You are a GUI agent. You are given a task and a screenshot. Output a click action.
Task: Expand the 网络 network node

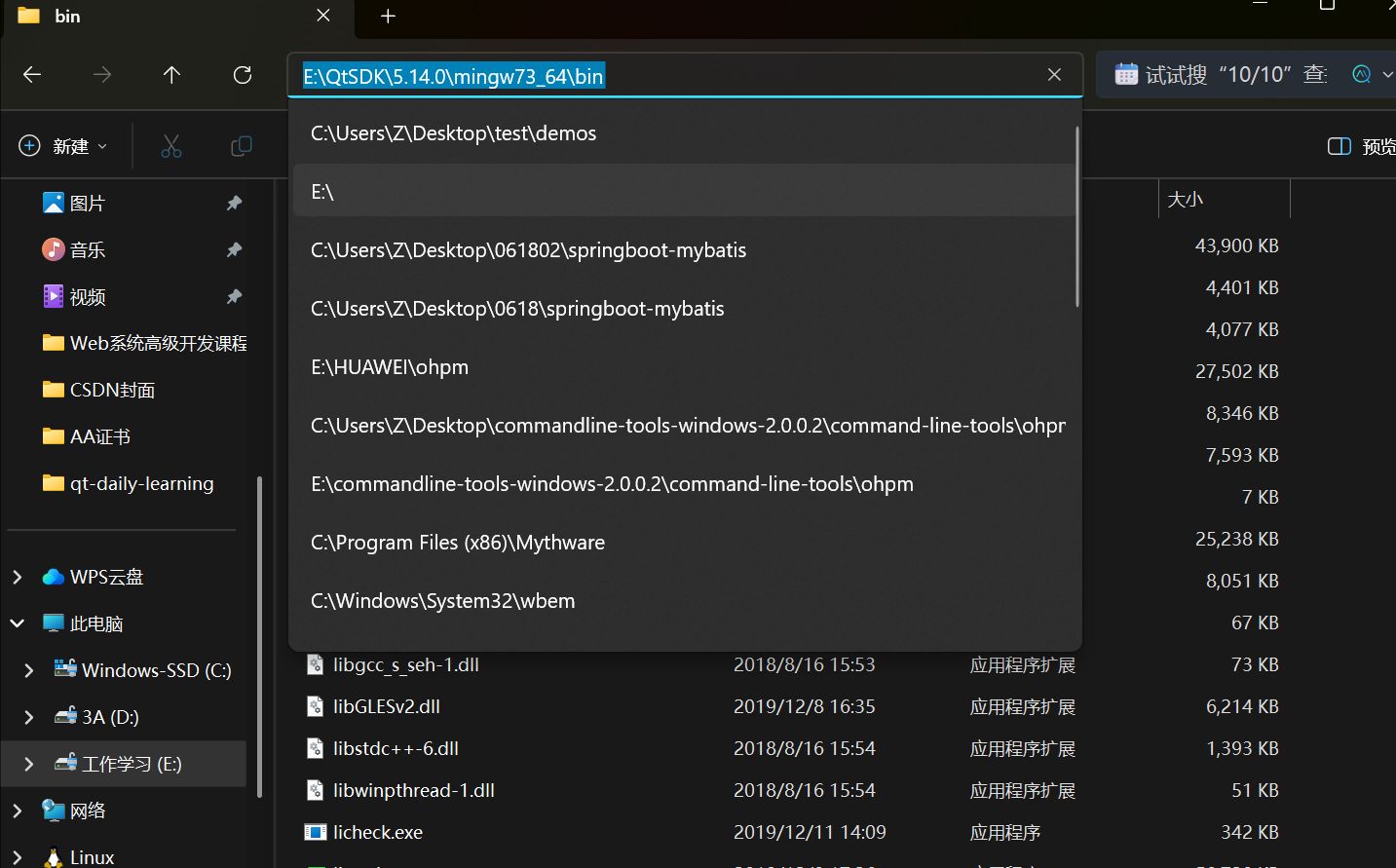click(x=17, y=811)
